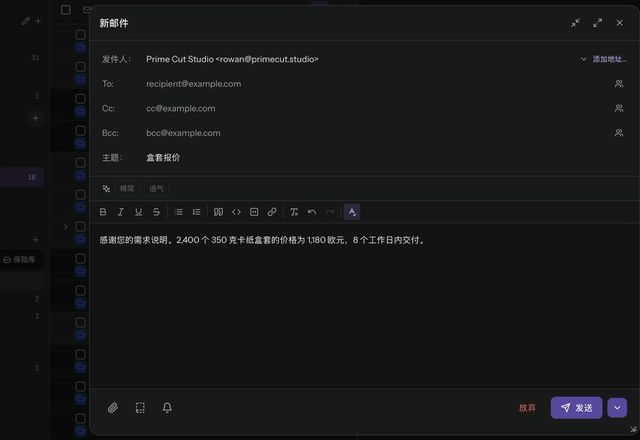Click the compose pencil icon in background sidebar
Image resolution: width=640 pixels, height=440 pixels.
pyautogui.click(x=25, y=21)
